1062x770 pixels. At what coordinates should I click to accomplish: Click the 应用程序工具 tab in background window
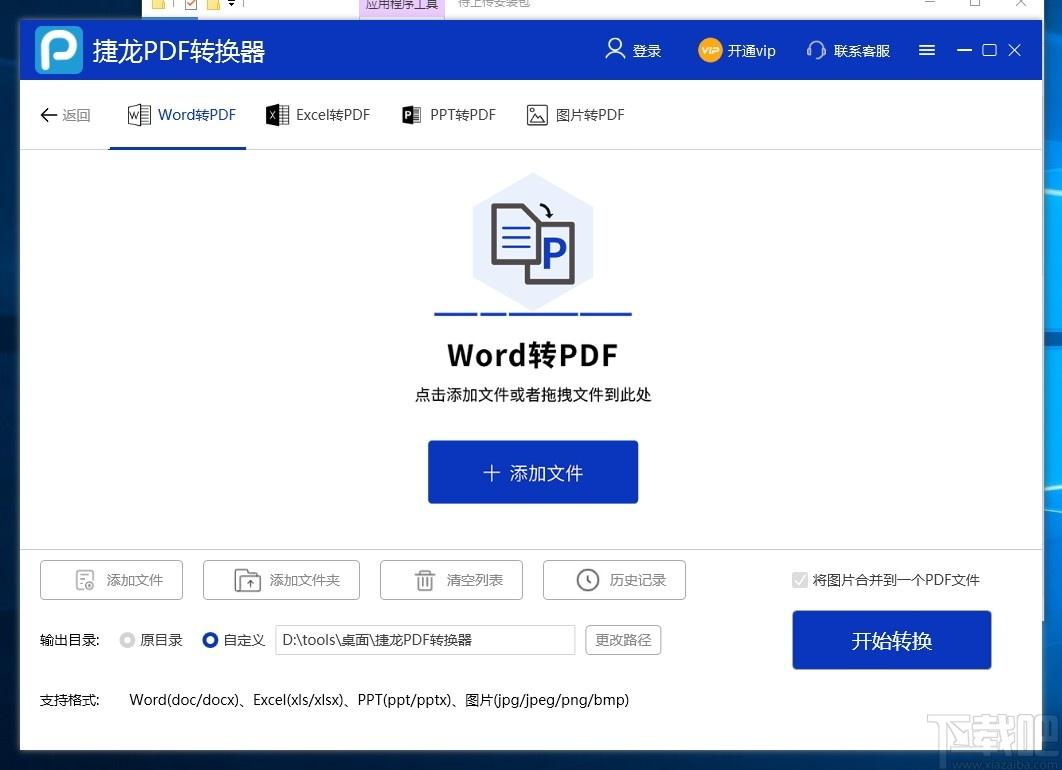pyautogui.click(x=402, y=5)
